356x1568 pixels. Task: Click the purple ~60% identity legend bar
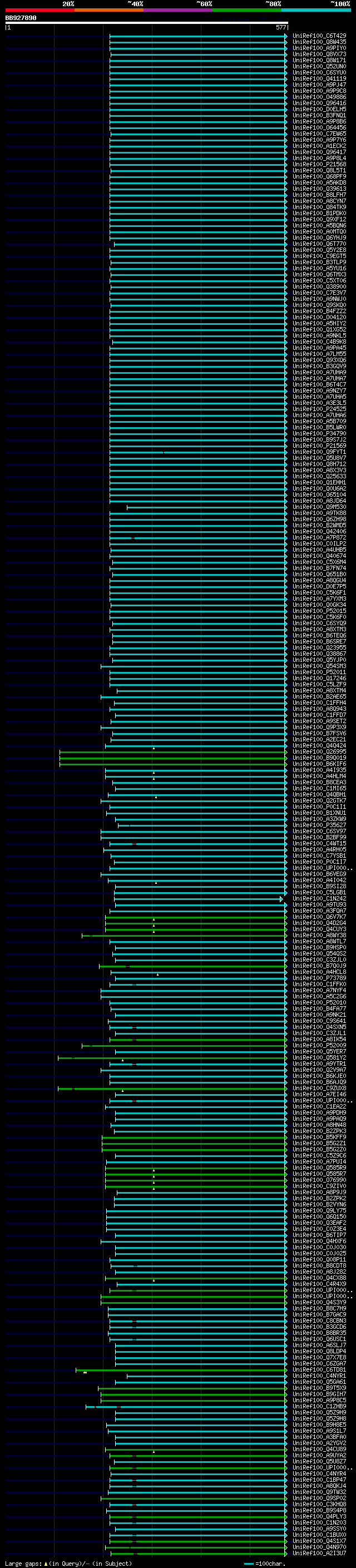pos(177,10)
